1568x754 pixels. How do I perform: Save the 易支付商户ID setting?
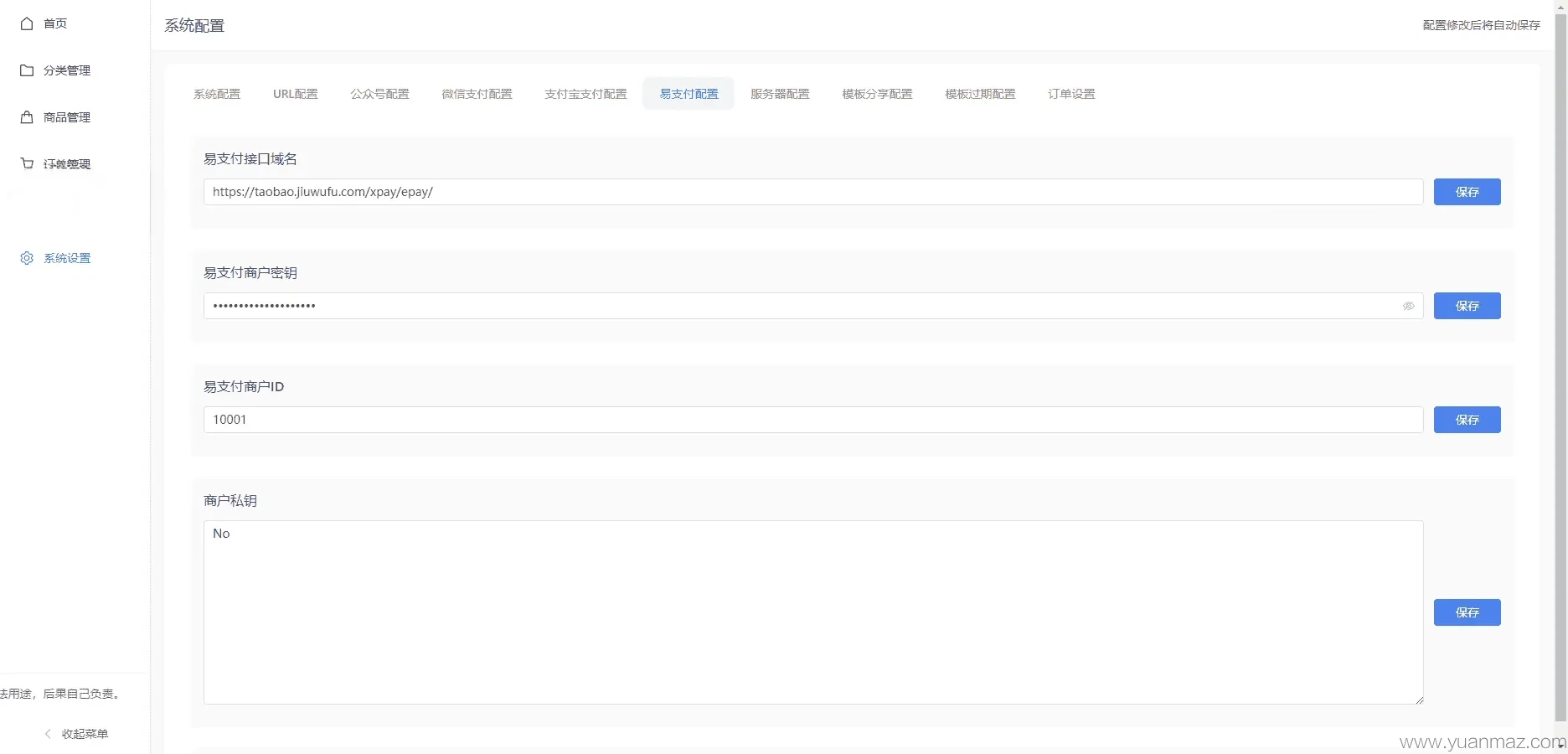(1467, 420)
